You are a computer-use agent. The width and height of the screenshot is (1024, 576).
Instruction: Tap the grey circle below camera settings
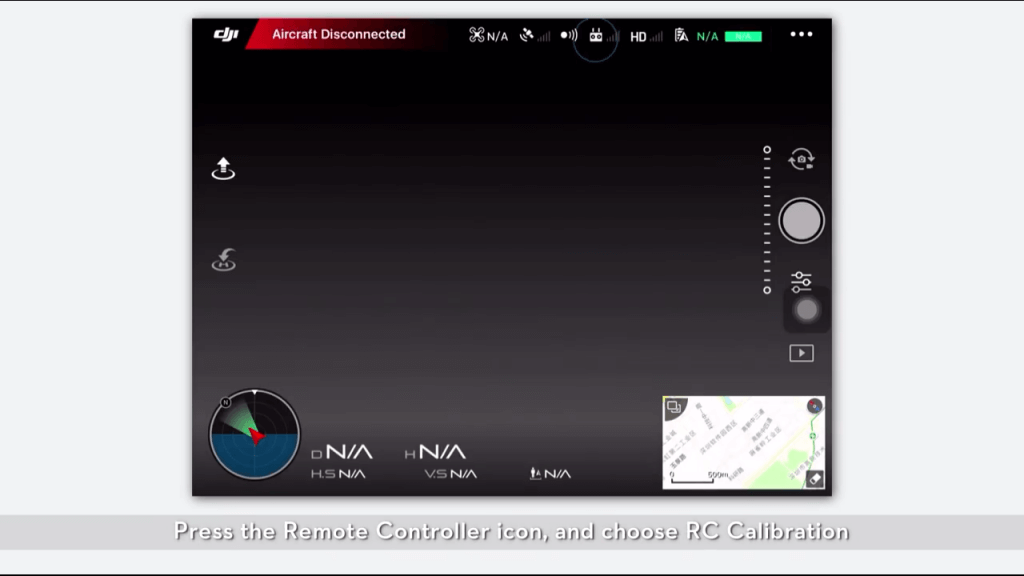tap(807, 310)
